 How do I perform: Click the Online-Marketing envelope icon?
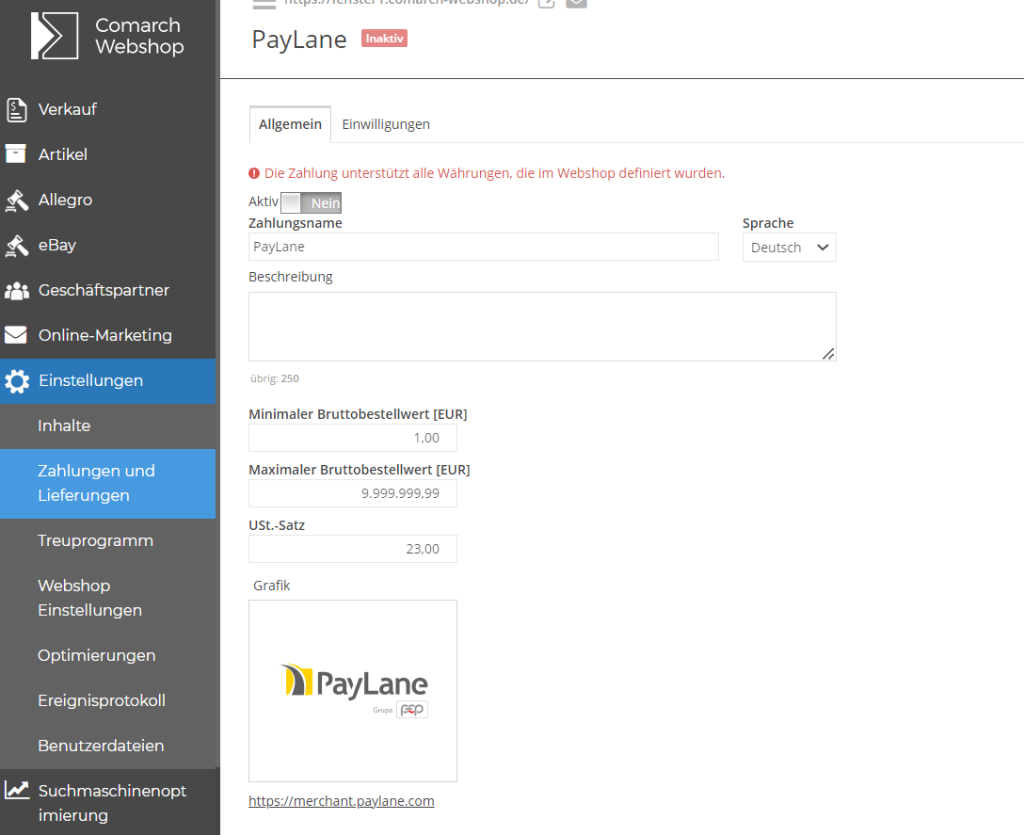(16, 335)
